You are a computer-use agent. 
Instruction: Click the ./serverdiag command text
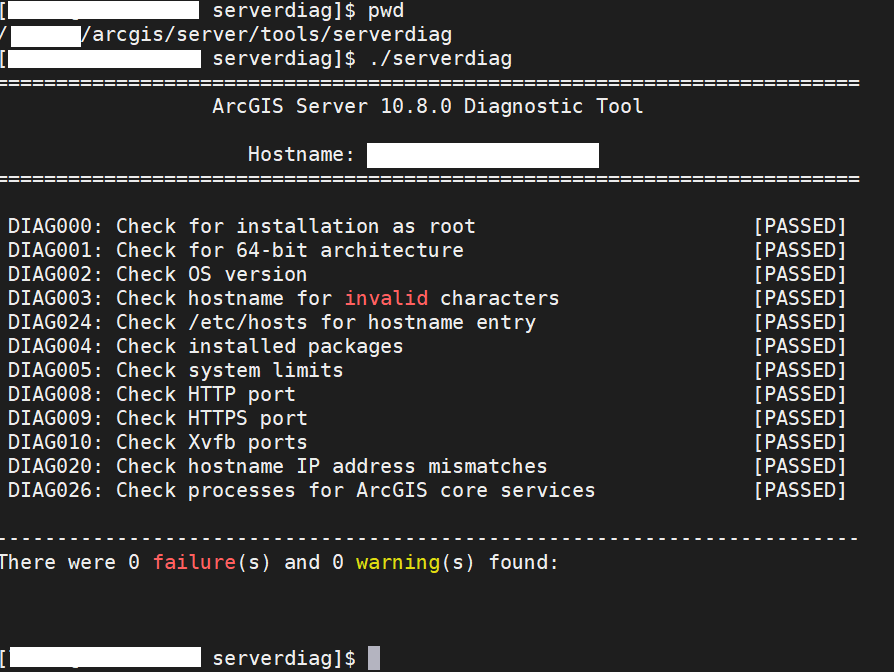click(441, 59)
